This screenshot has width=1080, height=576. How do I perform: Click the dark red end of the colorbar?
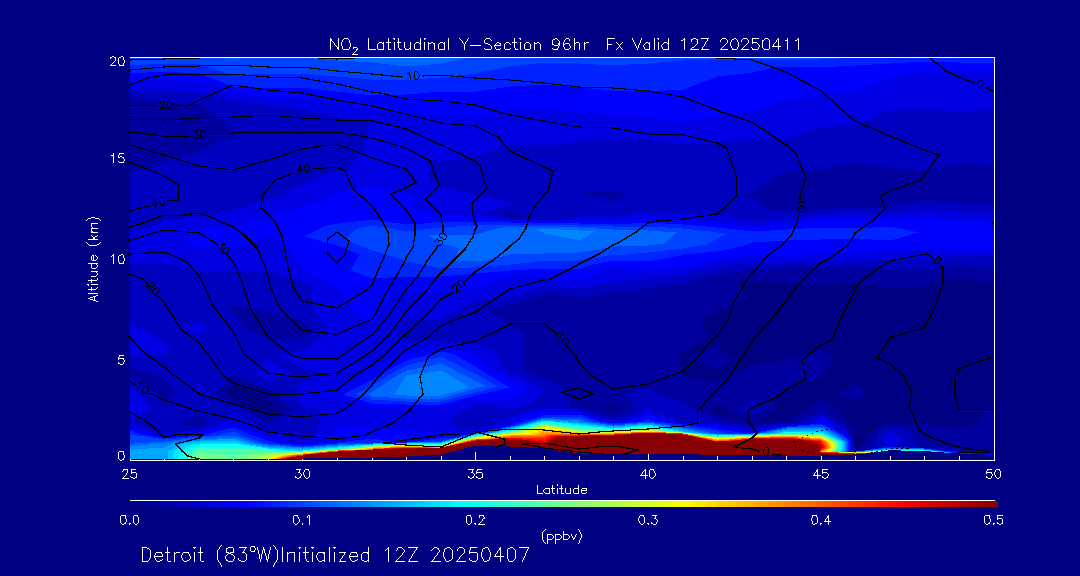point(978,504)
